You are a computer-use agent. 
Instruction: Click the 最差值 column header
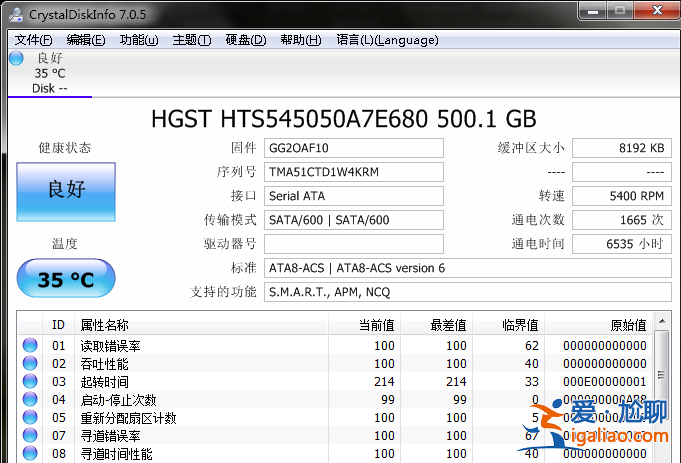[x=436, y=325]
